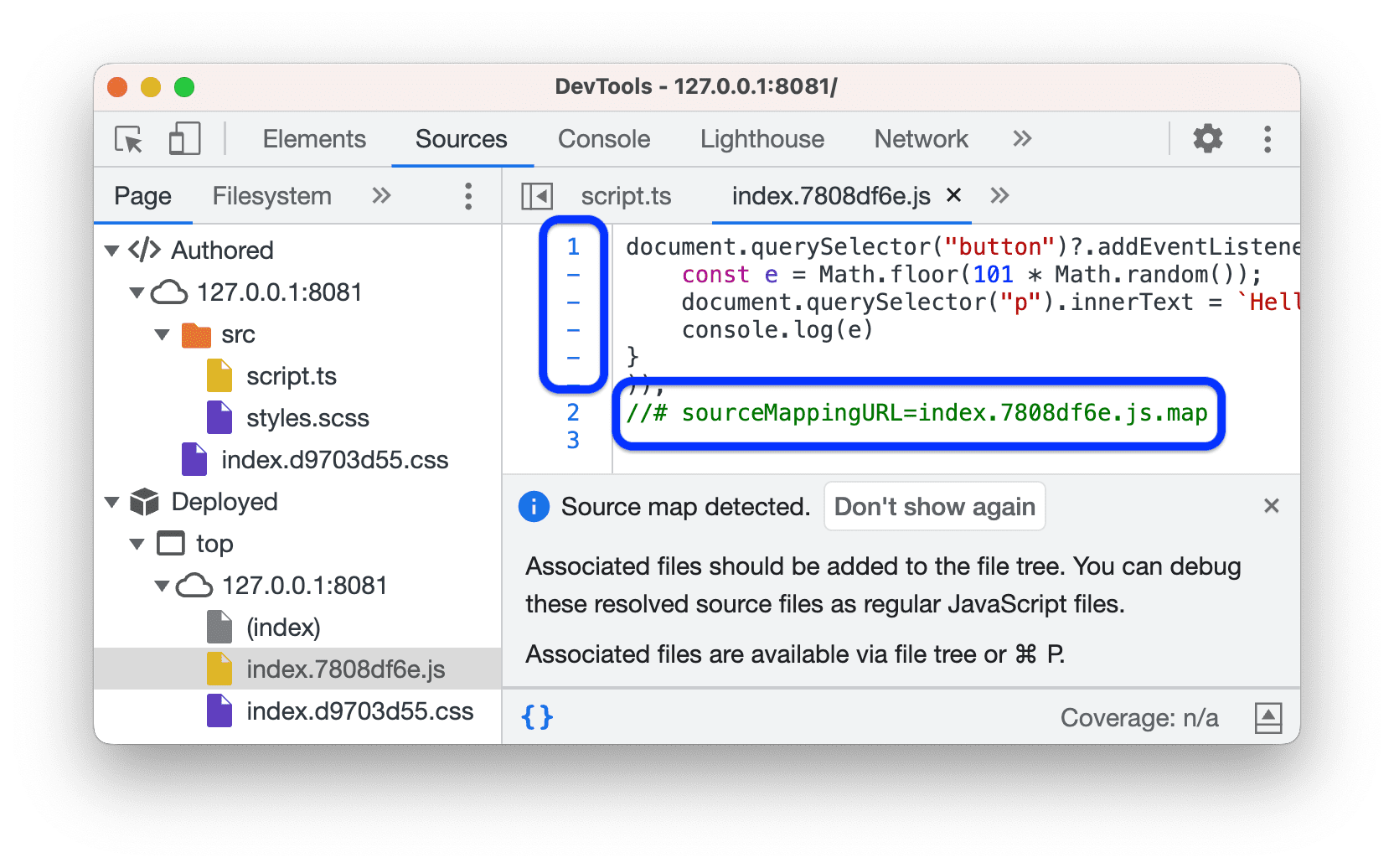Open the customize DevTools three-dot menu

tap(1268, 139)
